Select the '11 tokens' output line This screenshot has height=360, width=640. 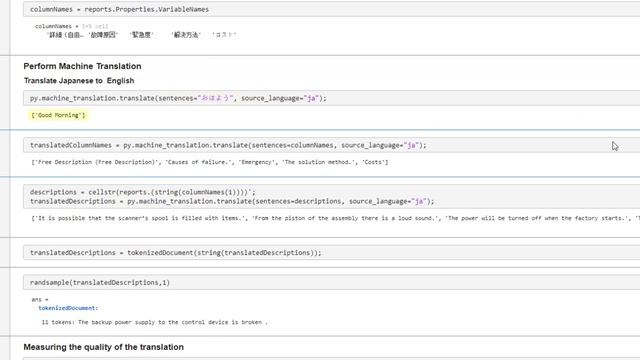[x=155, y=322]
